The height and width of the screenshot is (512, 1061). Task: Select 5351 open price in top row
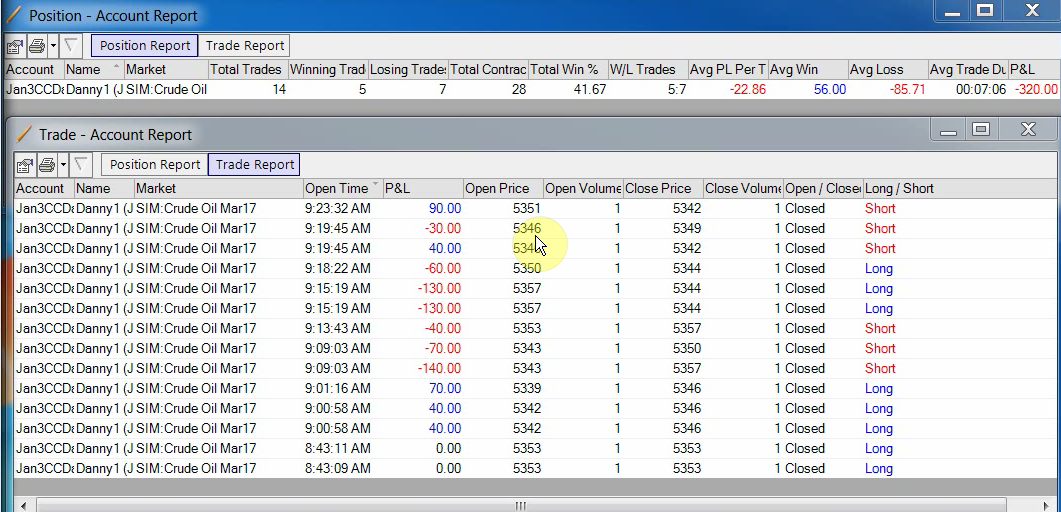pos(526,208)
